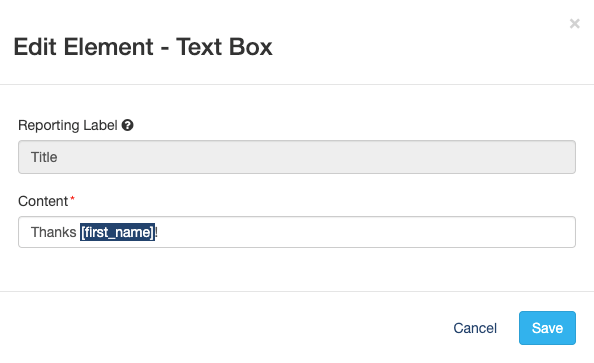This screenshot has height=363, width=594.
Task: Close the Edit Element dialog with X
Action: coord(574,24)
